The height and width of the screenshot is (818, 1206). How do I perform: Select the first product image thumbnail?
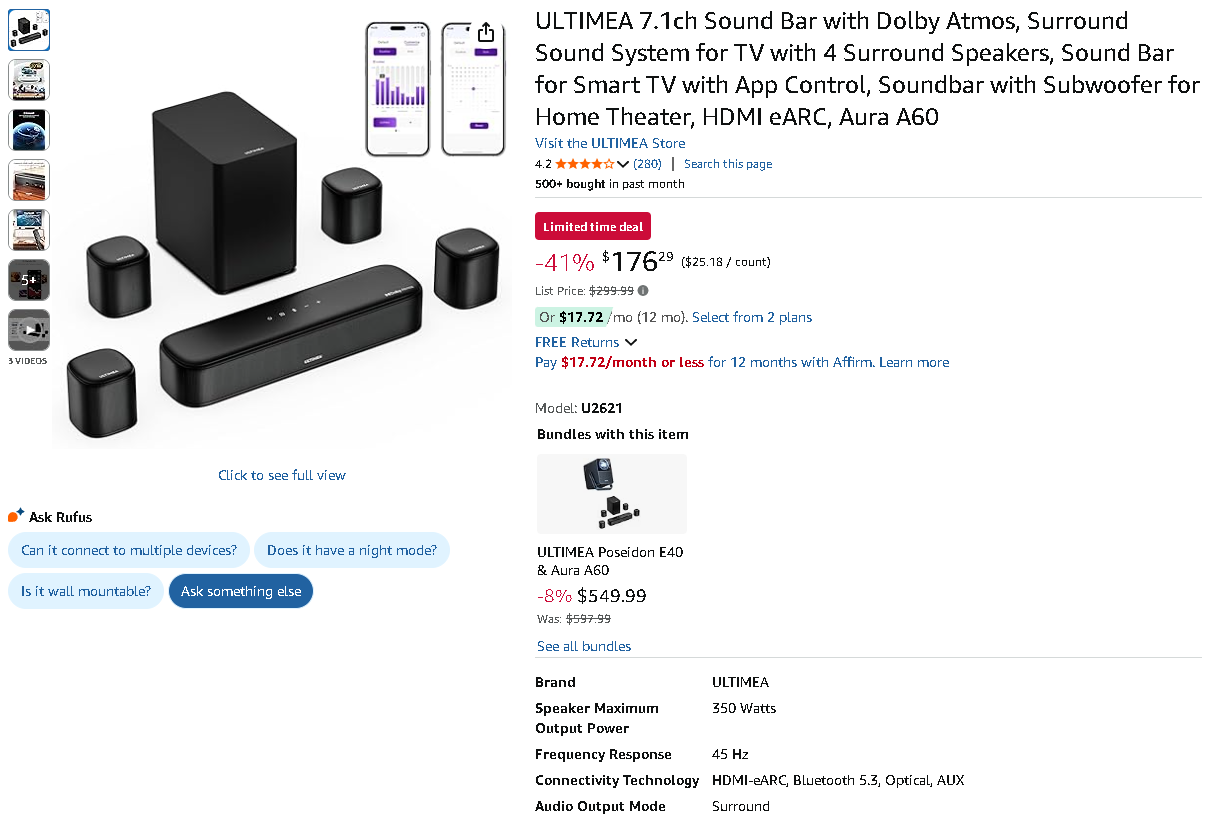(x=29, y=31)
